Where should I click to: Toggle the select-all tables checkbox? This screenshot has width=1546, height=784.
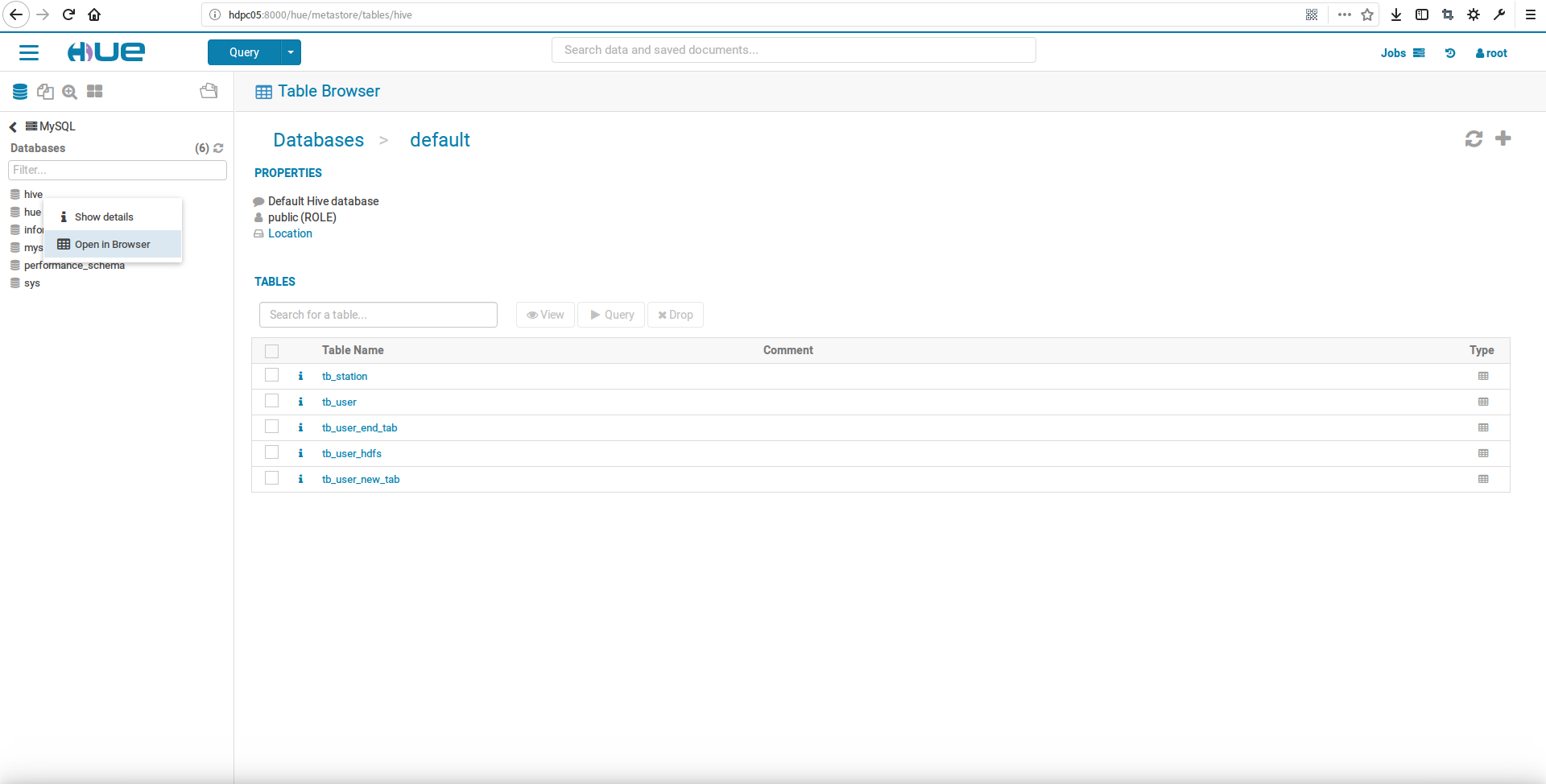click(x=272, y=351)
